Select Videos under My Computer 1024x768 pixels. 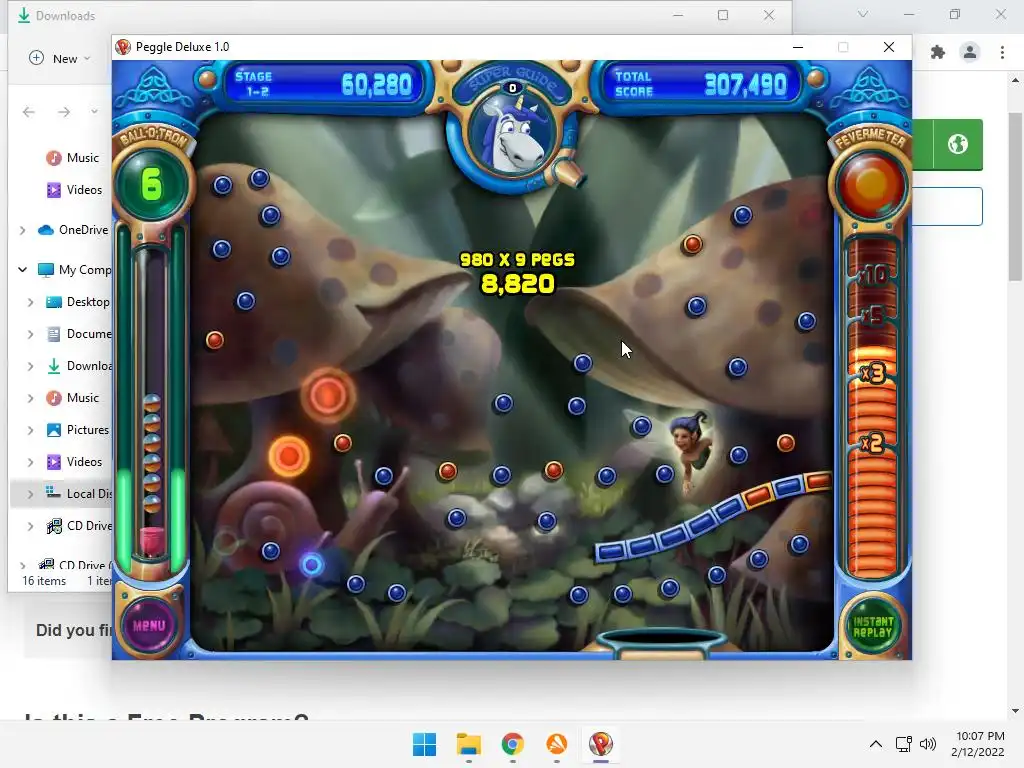[x=84, y=462]
